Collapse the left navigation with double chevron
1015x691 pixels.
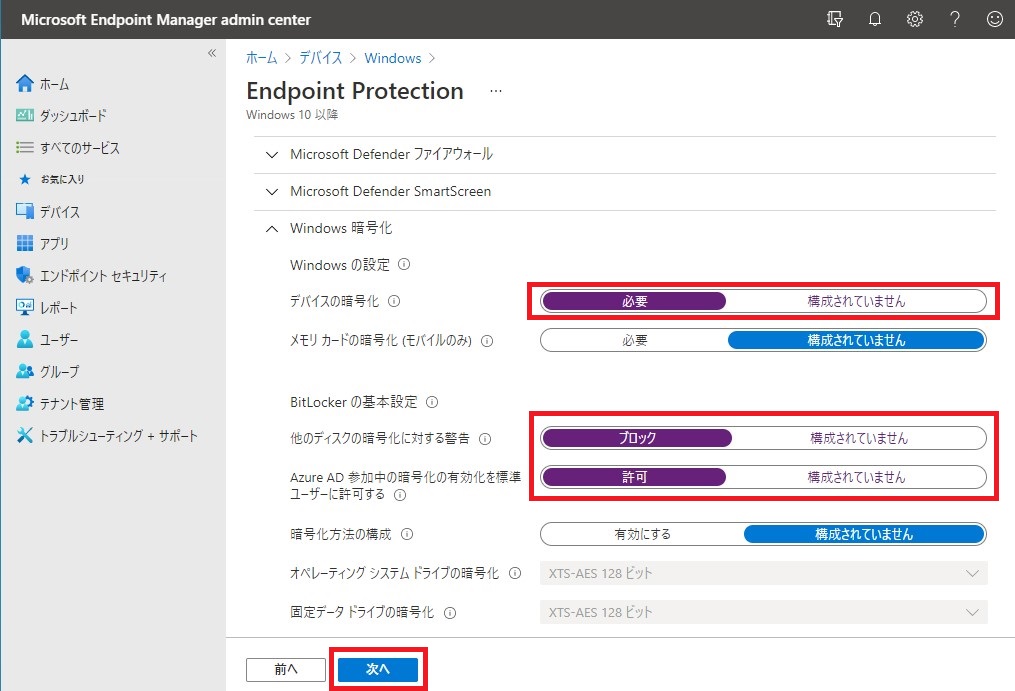point(212,53)
